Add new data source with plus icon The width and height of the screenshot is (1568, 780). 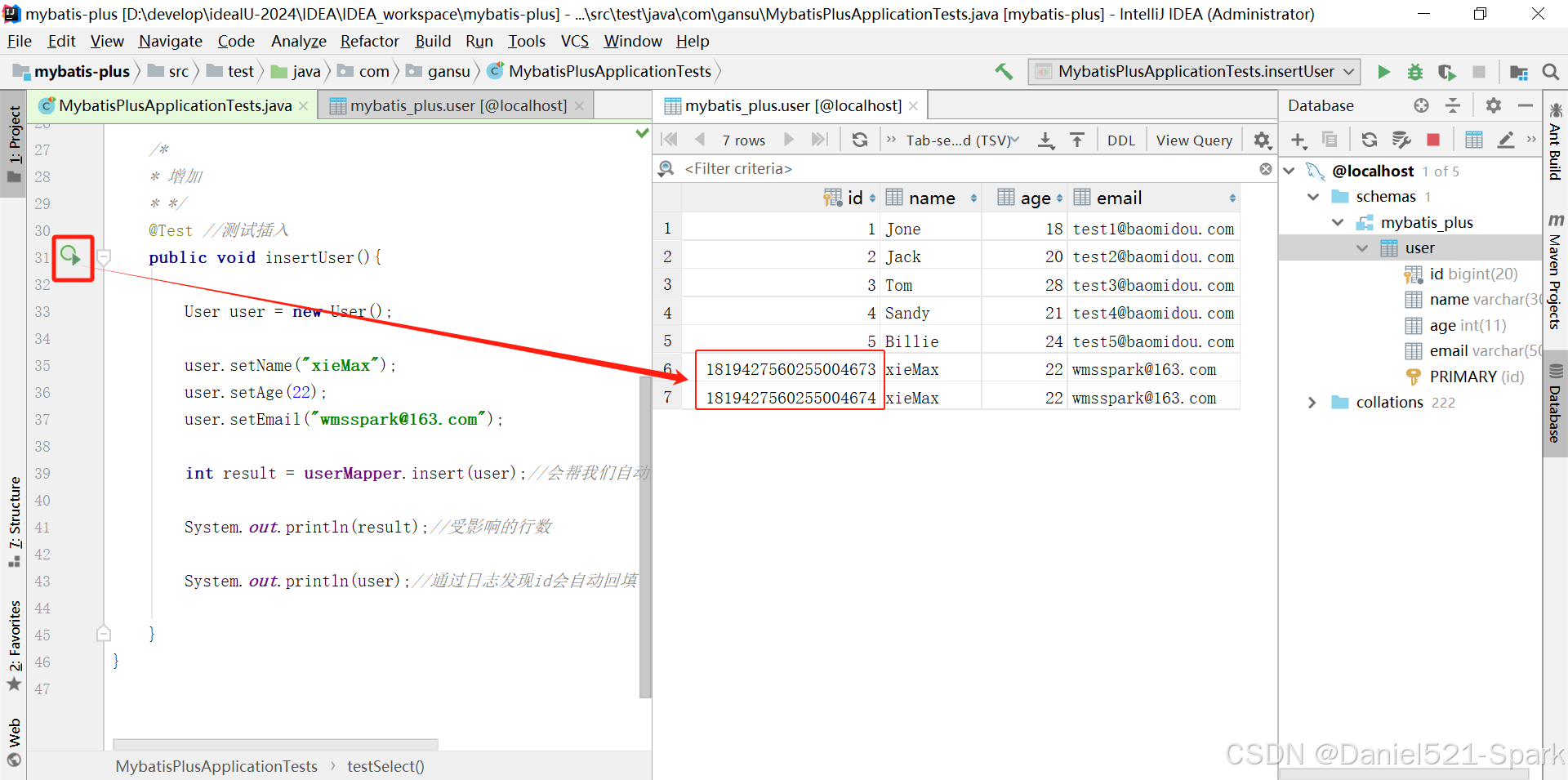click(1298, 140)
